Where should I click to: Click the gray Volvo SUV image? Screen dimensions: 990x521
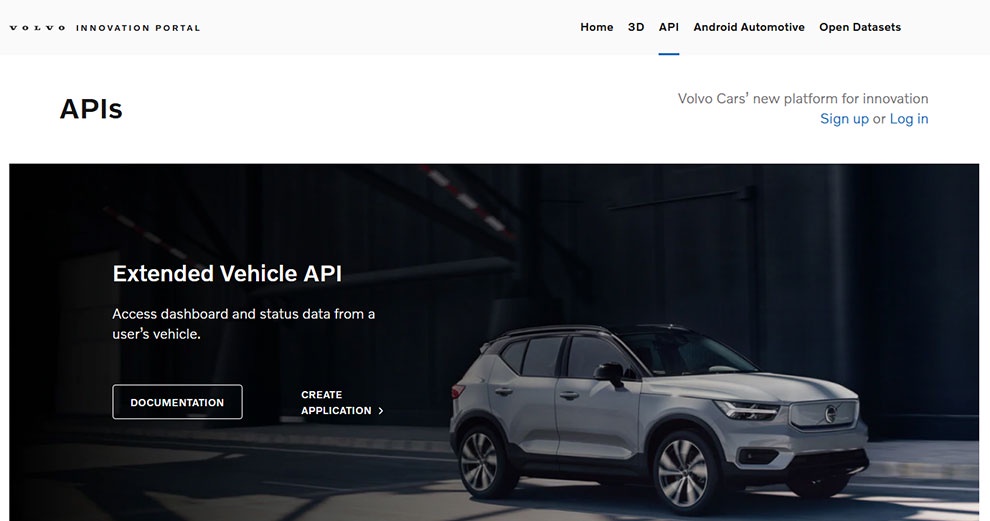[659, 417]
